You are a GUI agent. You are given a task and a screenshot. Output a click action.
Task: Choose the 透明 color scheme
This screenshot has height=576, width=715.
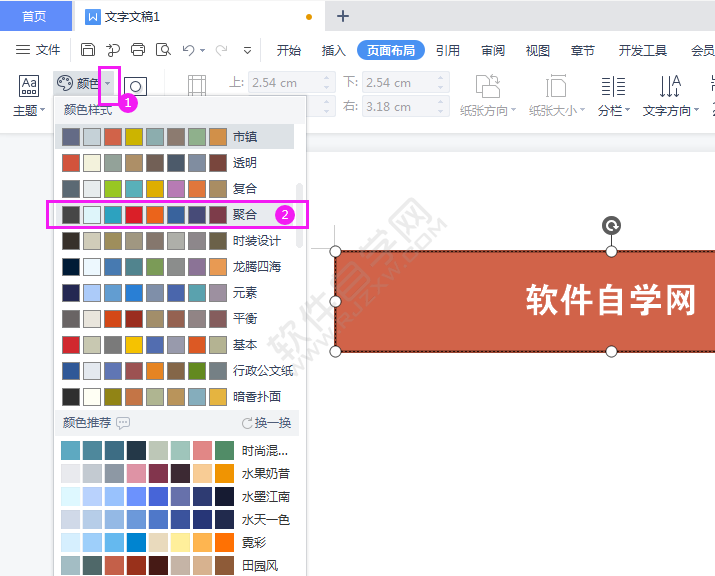pos(175,163)
